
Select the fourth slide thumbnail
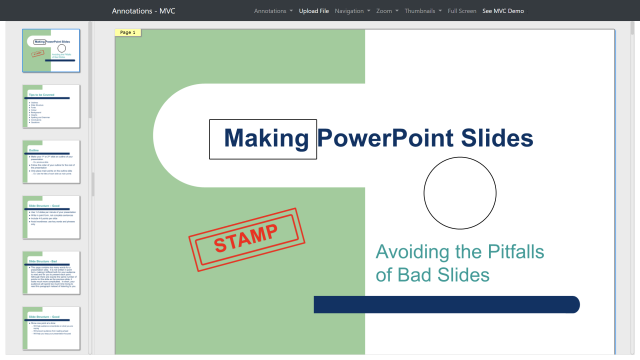pyautogui.click(x=51, y=217)
